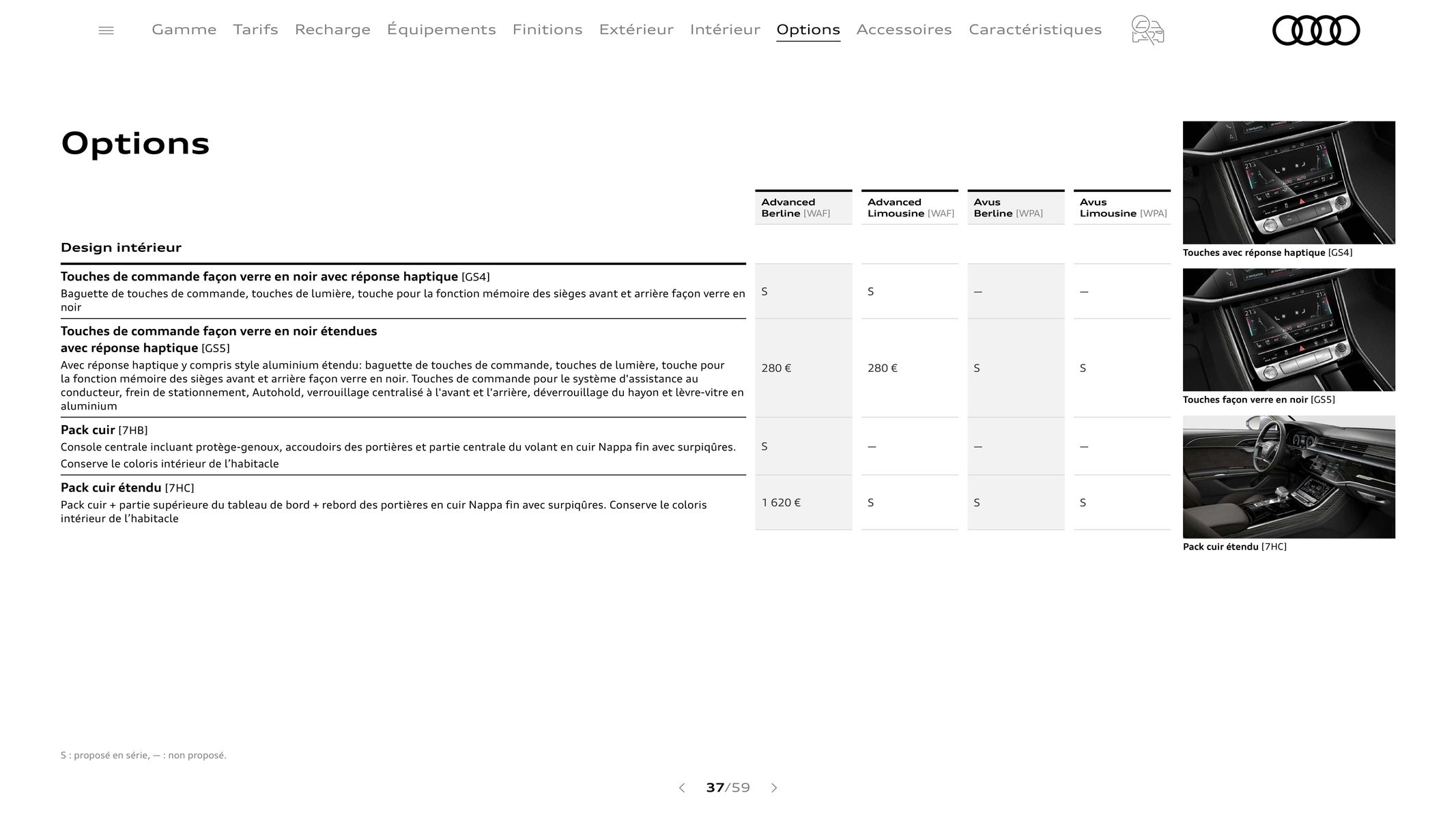Open the Finitions tab
The width and height of the screenshot is (1456, 819).
tap(547, 29)
